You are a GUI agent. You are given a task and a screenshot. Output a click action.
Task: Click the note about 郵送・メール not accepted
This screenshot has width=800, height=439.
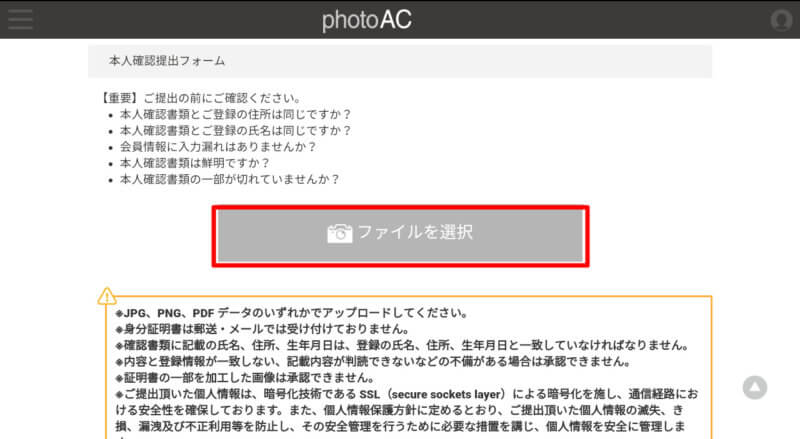click(x=262, y=329)
